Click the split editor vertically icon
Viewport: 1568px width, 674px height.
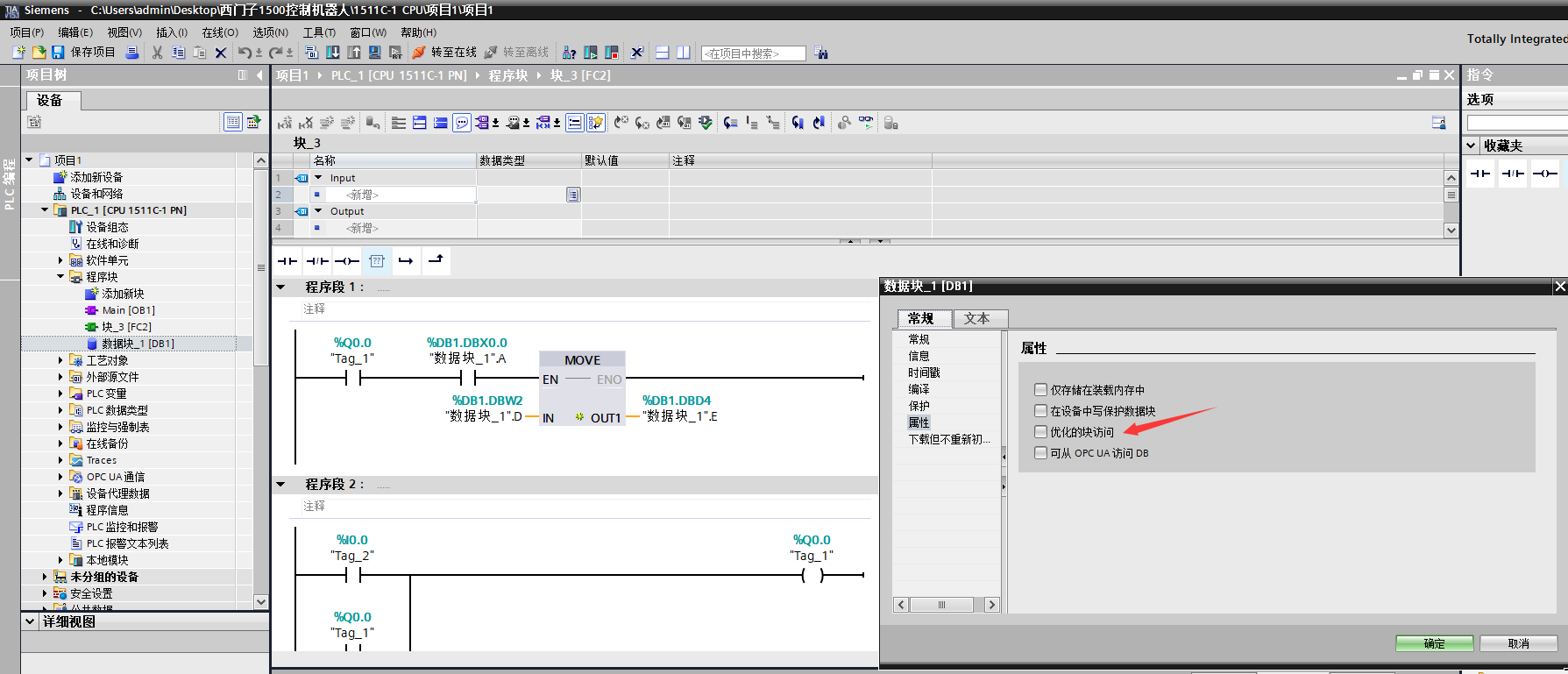point(683,53)
